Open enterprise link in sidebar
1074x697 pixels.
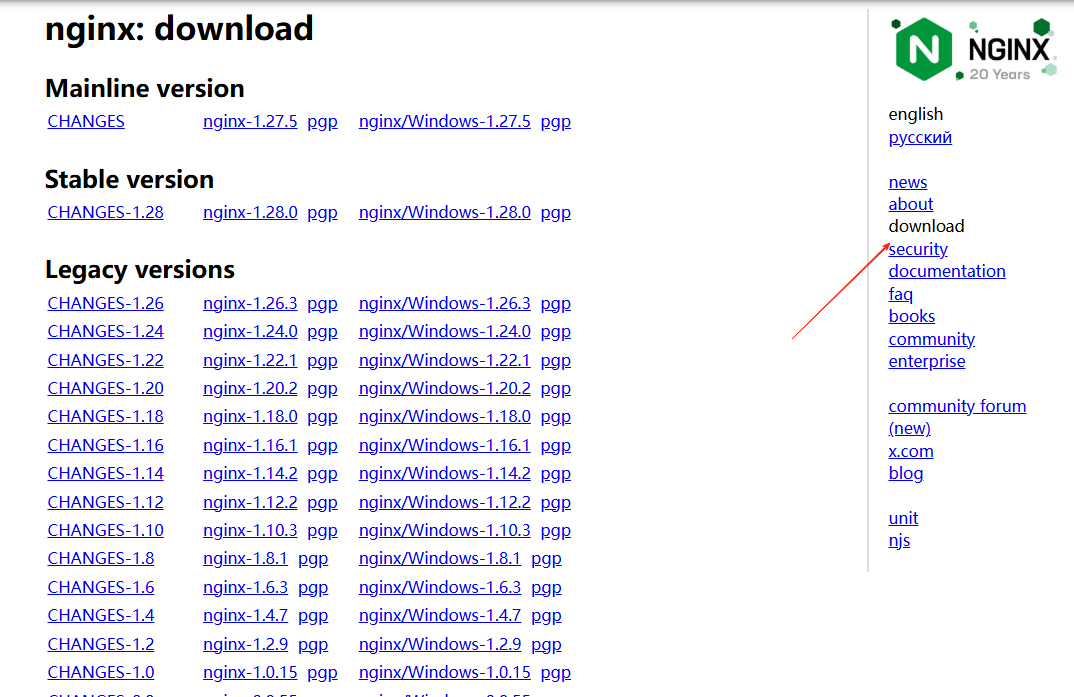927,362
